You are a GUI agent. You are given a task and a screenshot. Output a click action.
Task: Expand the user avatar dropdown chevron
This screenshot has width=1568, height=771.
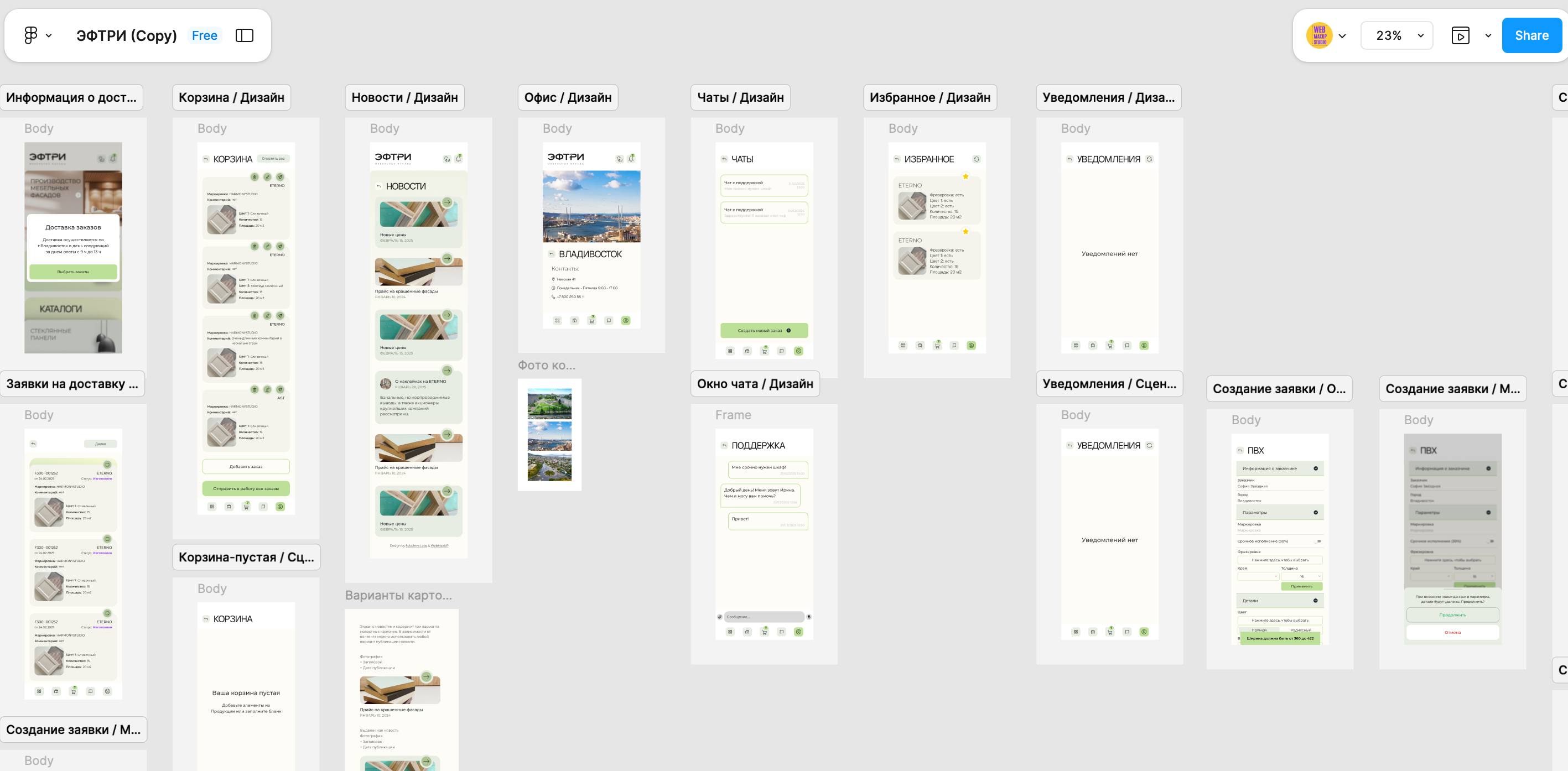tap(1342, 36)
